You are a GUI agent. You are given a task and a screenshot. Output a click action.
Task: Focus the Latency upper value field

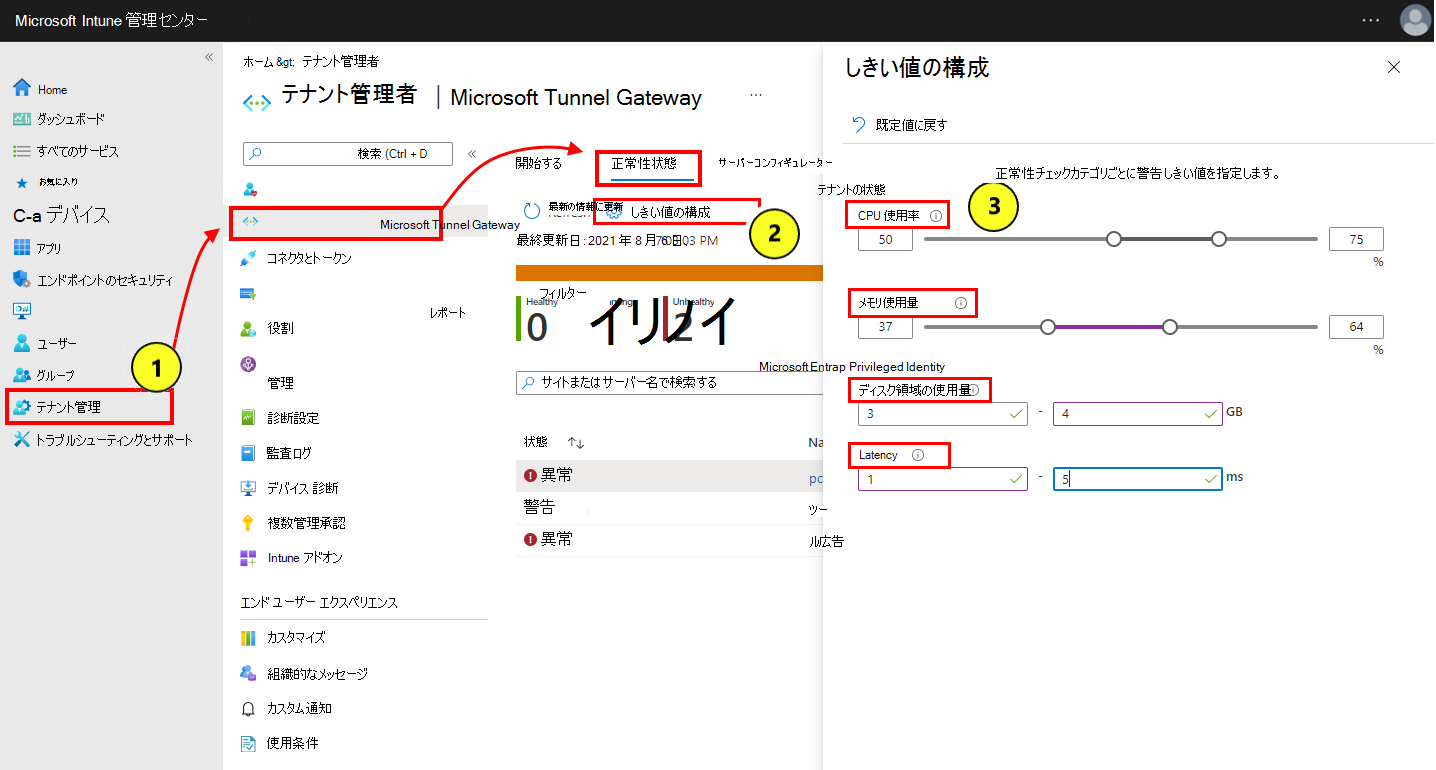[x=1138, y=479]
